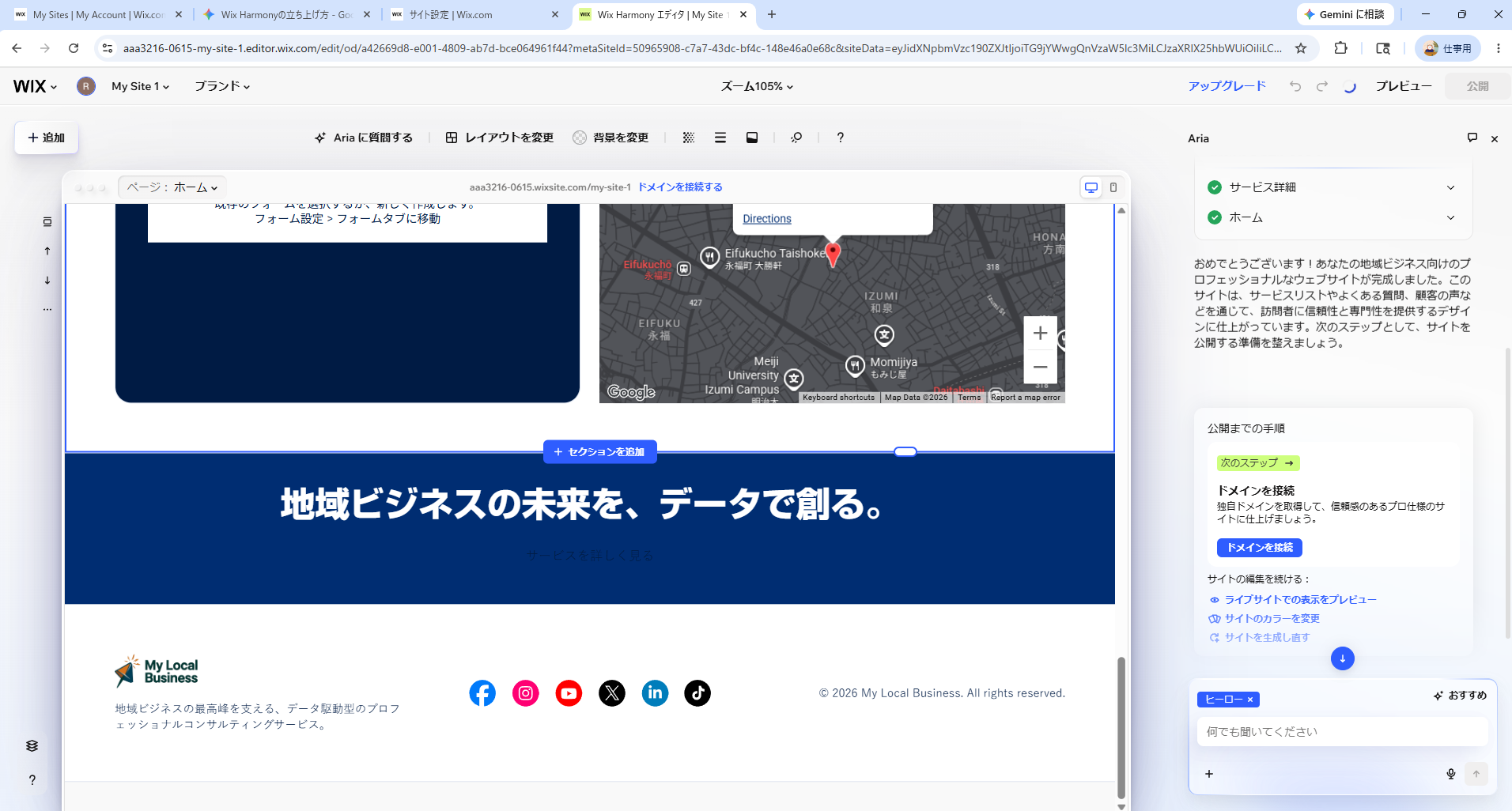Switch to サイト設定 | Wix.com tab
Screen dimensions: 1512x811
(476, 14)
